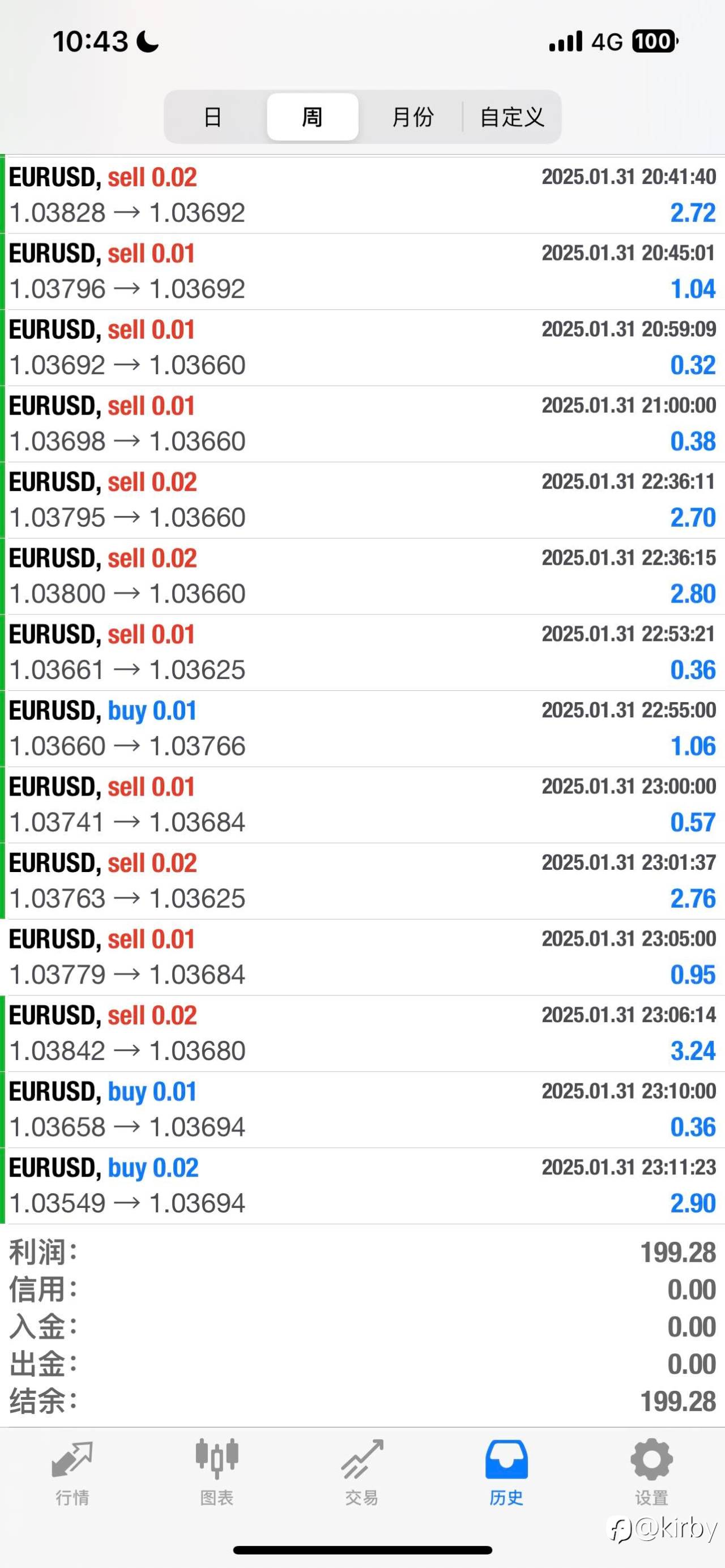
Task: Switch to the 月份 month period
Action: [413, 117]
